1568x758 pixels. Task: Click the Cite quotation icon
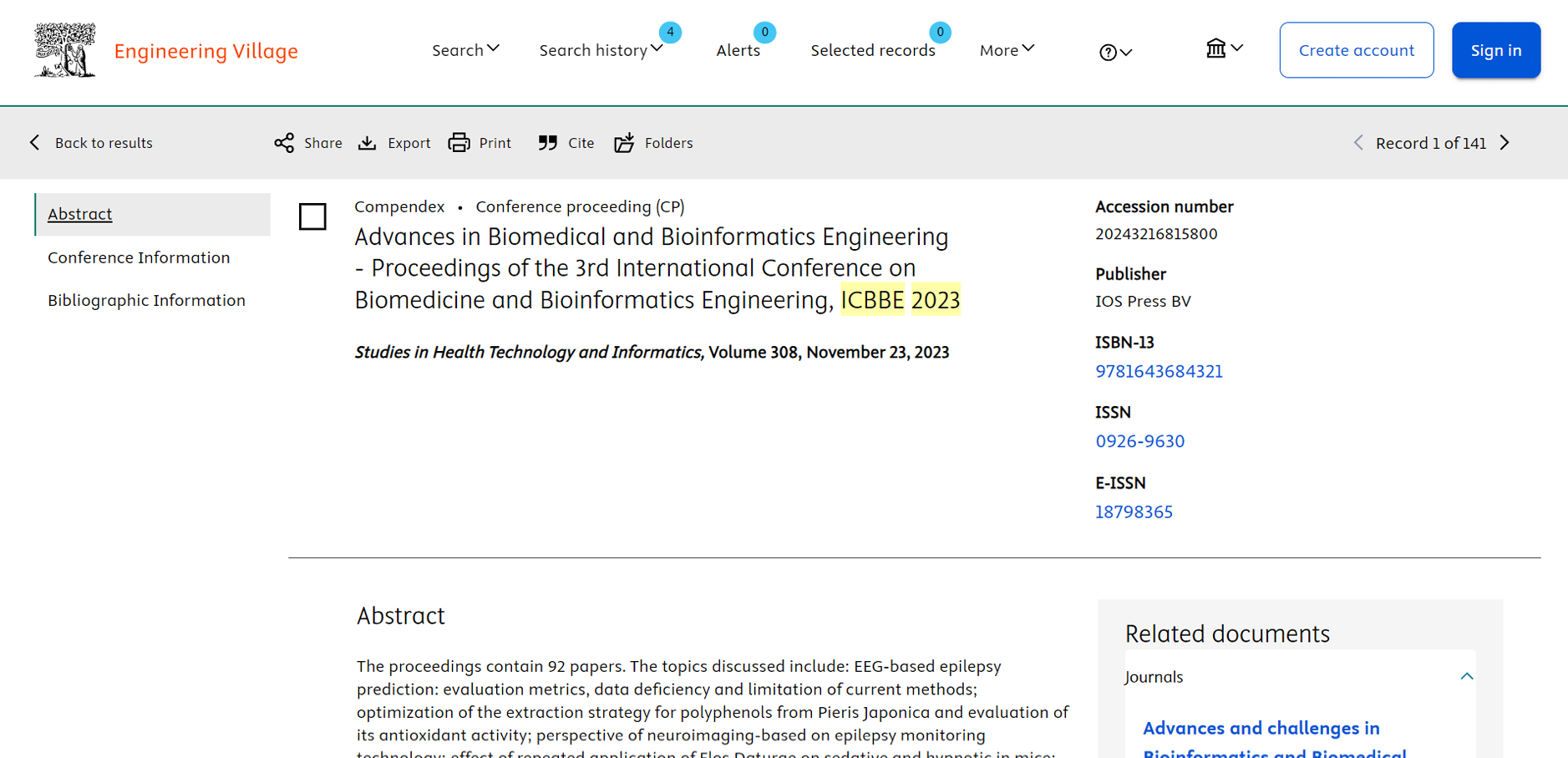(547, 143)
